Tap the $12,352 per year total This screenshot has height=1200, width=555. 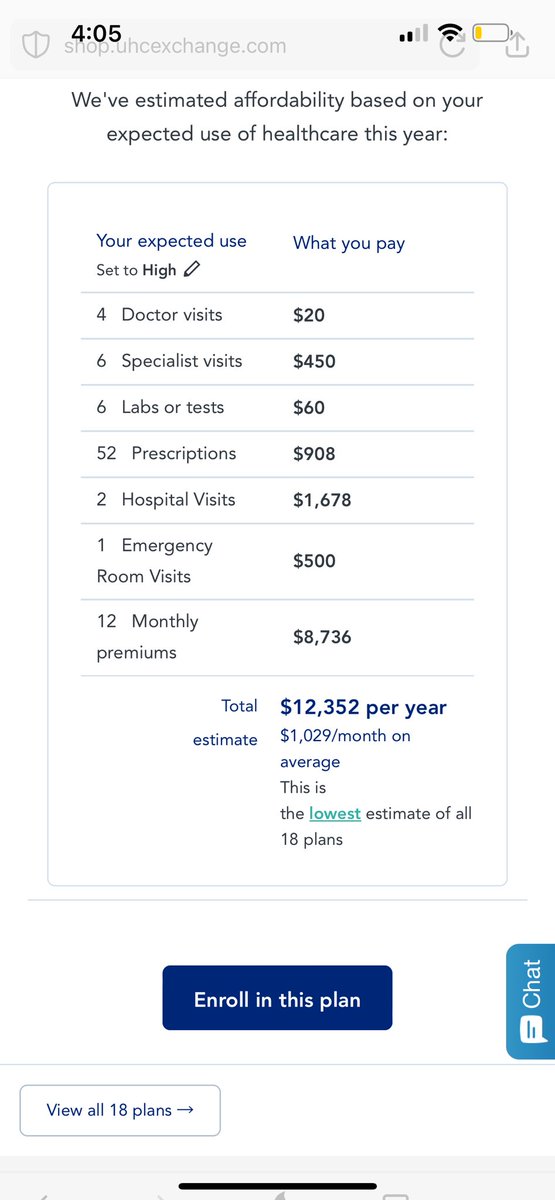[363, 707]
